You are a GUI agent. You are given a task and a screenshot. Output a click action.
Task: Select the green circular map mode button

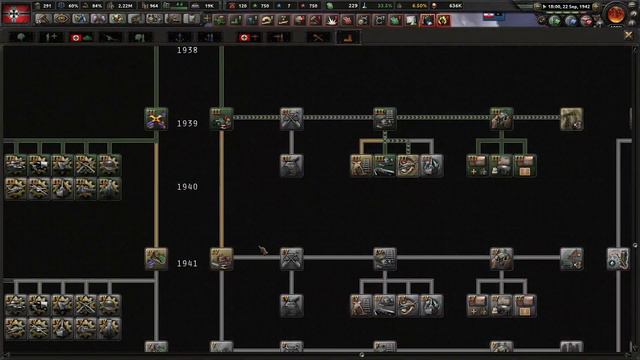(x=554, y=20)
